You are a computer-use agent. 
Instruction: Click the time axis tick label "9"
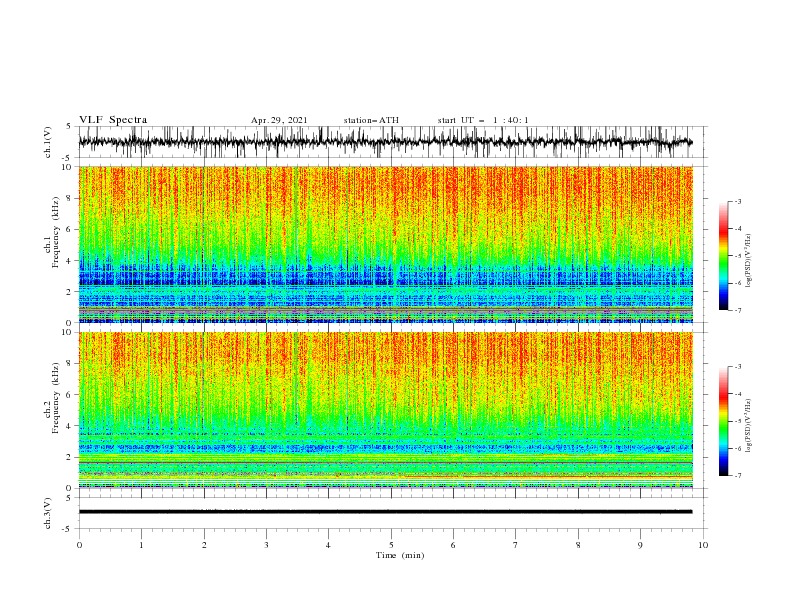pos(640,545)
